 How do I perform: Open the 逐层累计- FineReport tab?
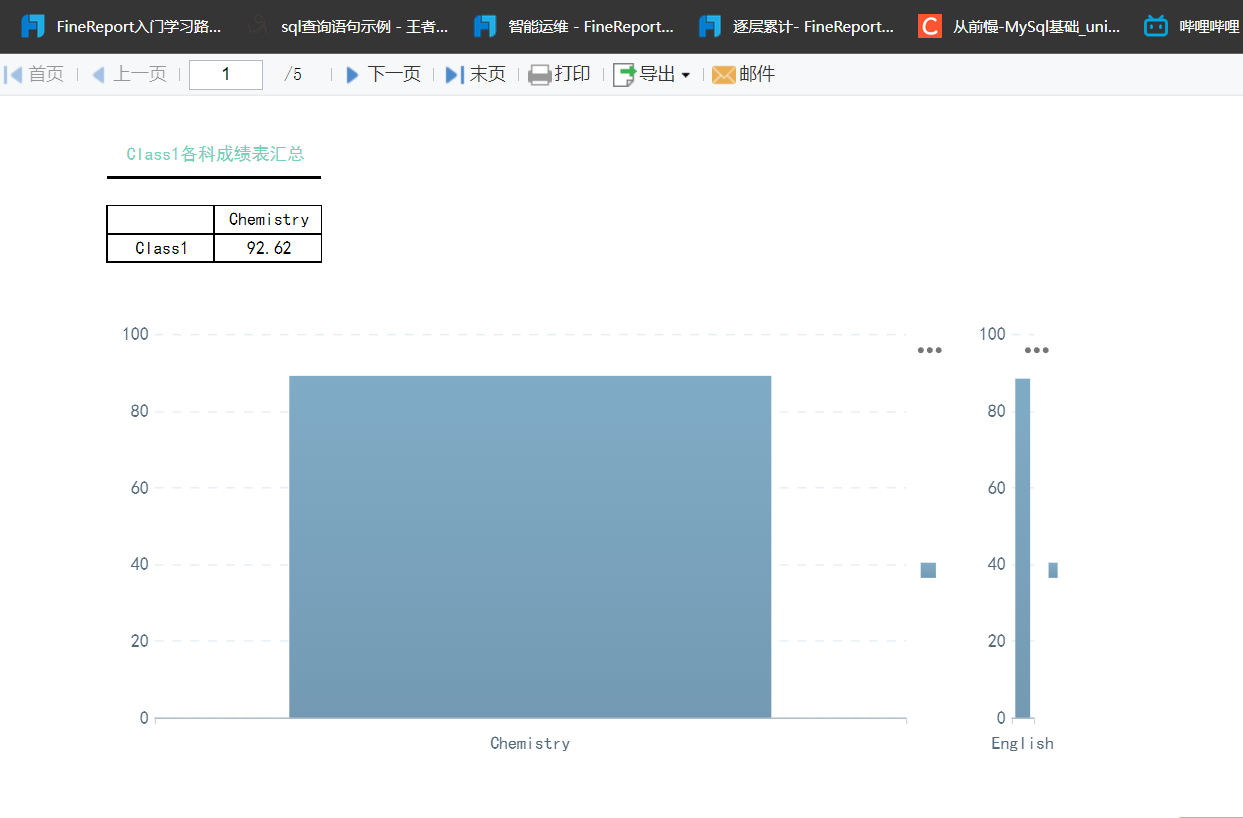[798, 27]
